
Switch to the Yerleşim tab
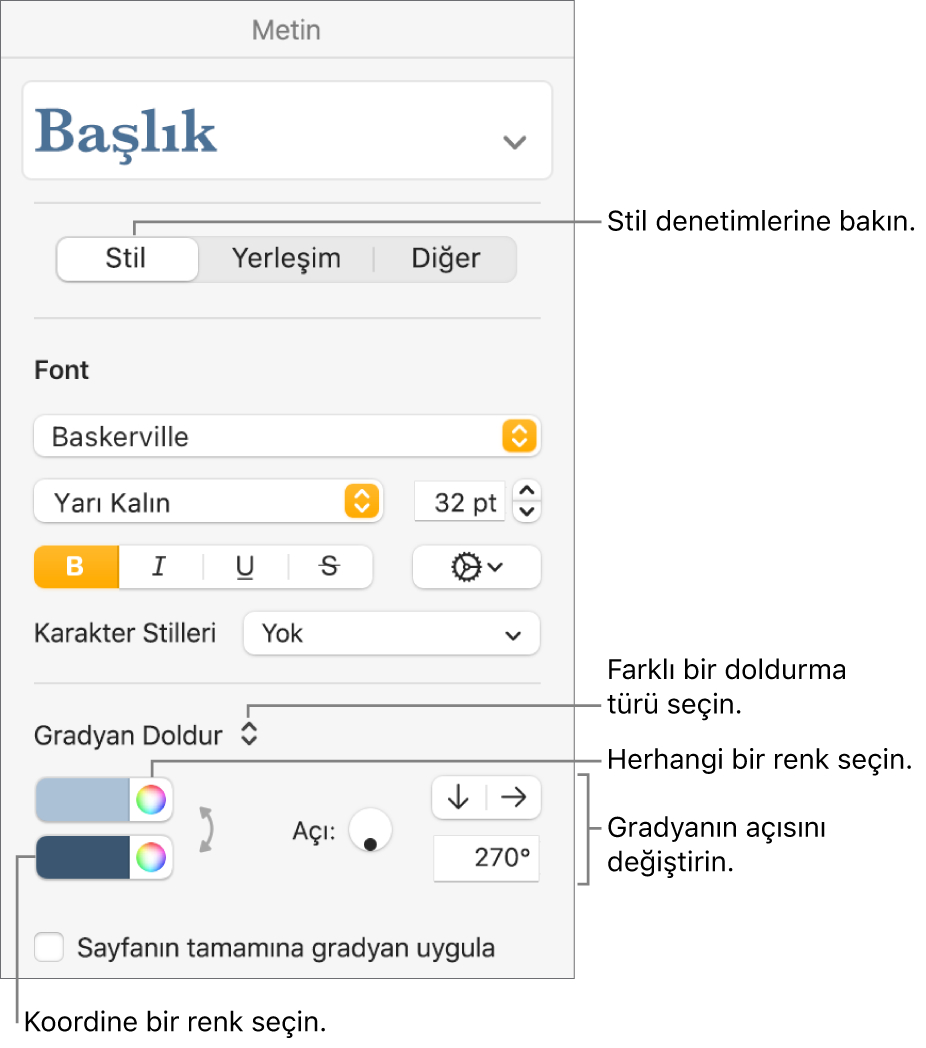point(285,259)
